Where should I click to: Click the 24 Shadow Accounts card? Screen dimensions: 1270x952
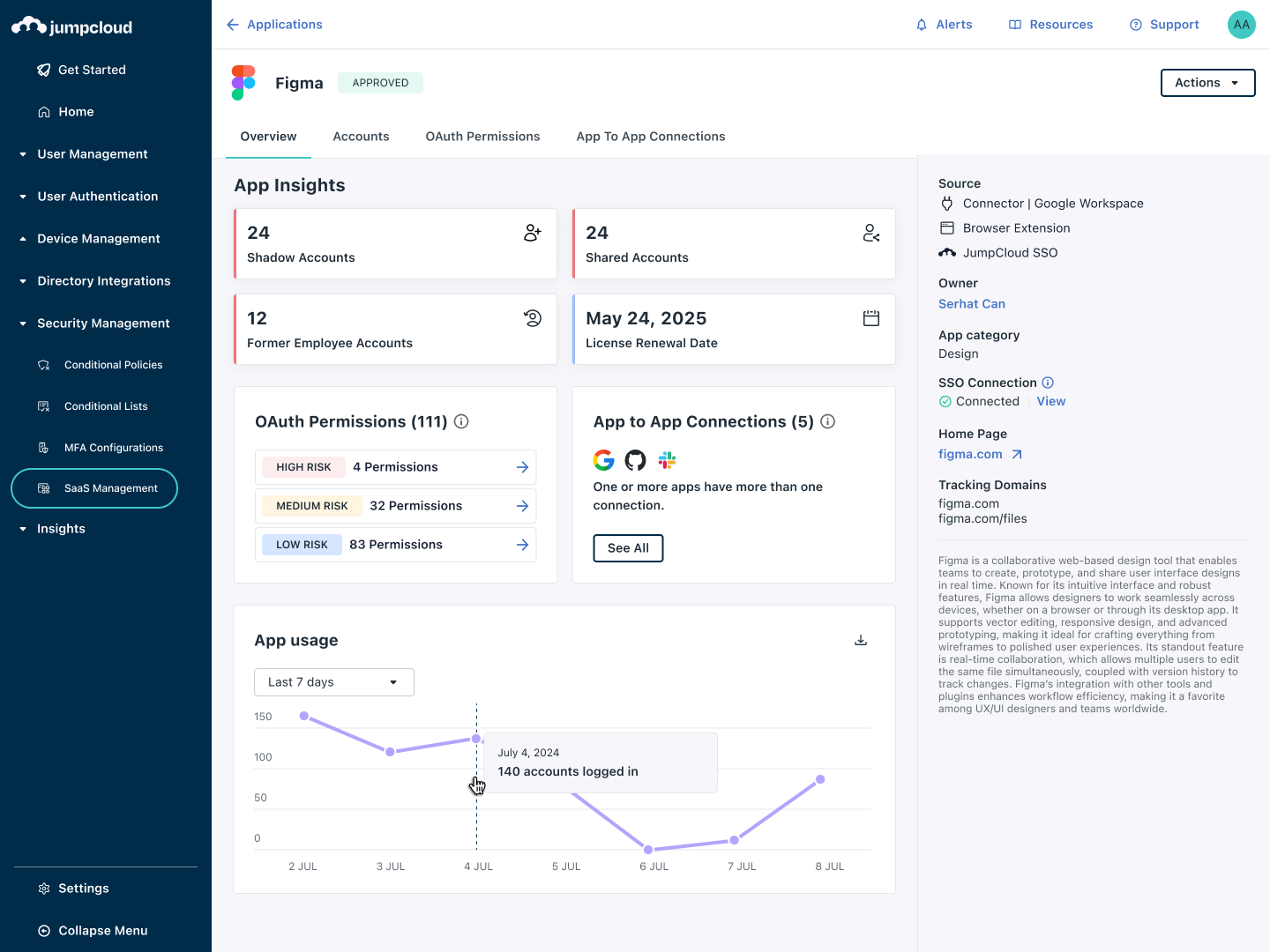click(395, 244)
